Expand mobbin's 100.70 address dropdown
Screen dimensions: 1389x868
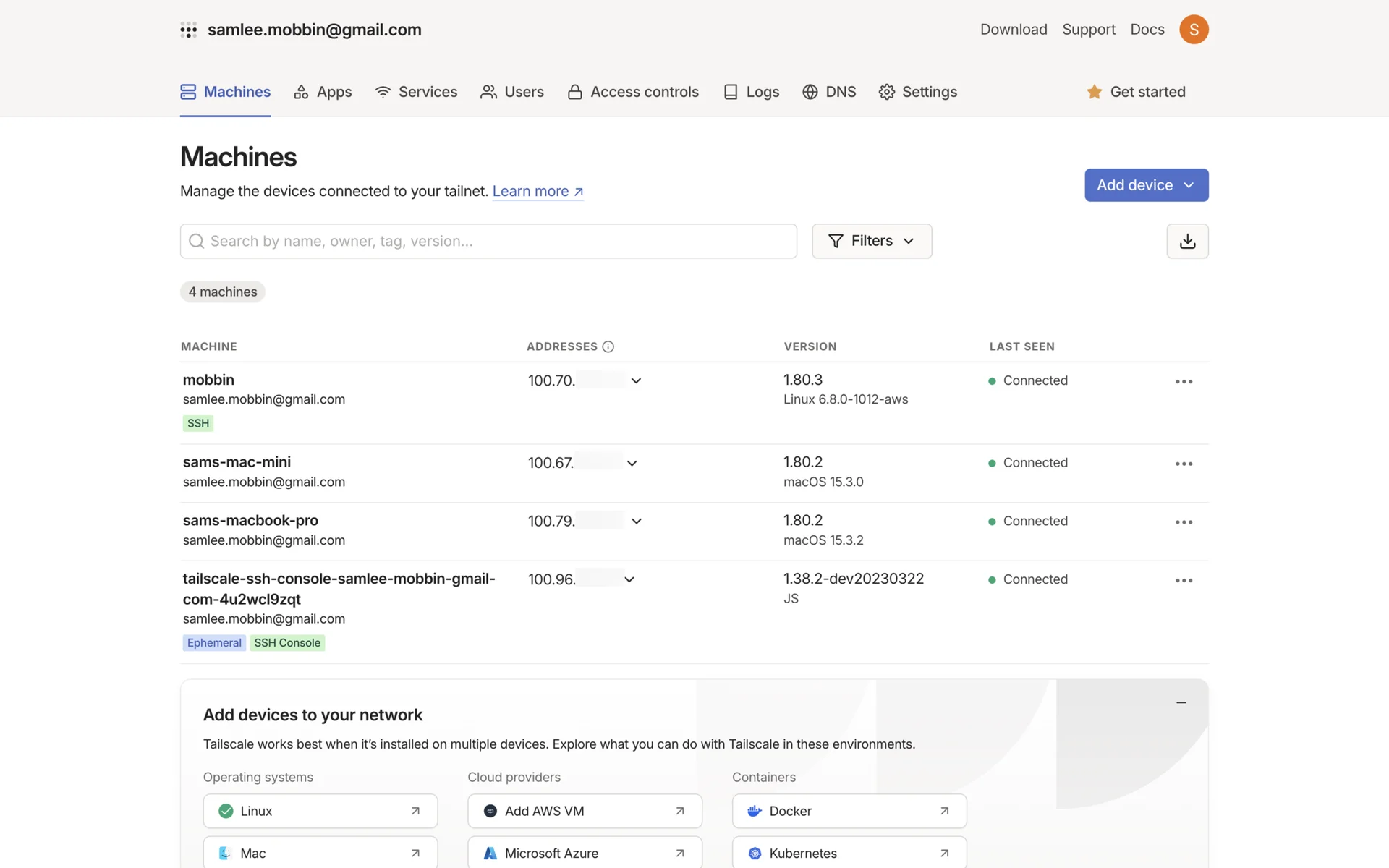click(636, 380)
